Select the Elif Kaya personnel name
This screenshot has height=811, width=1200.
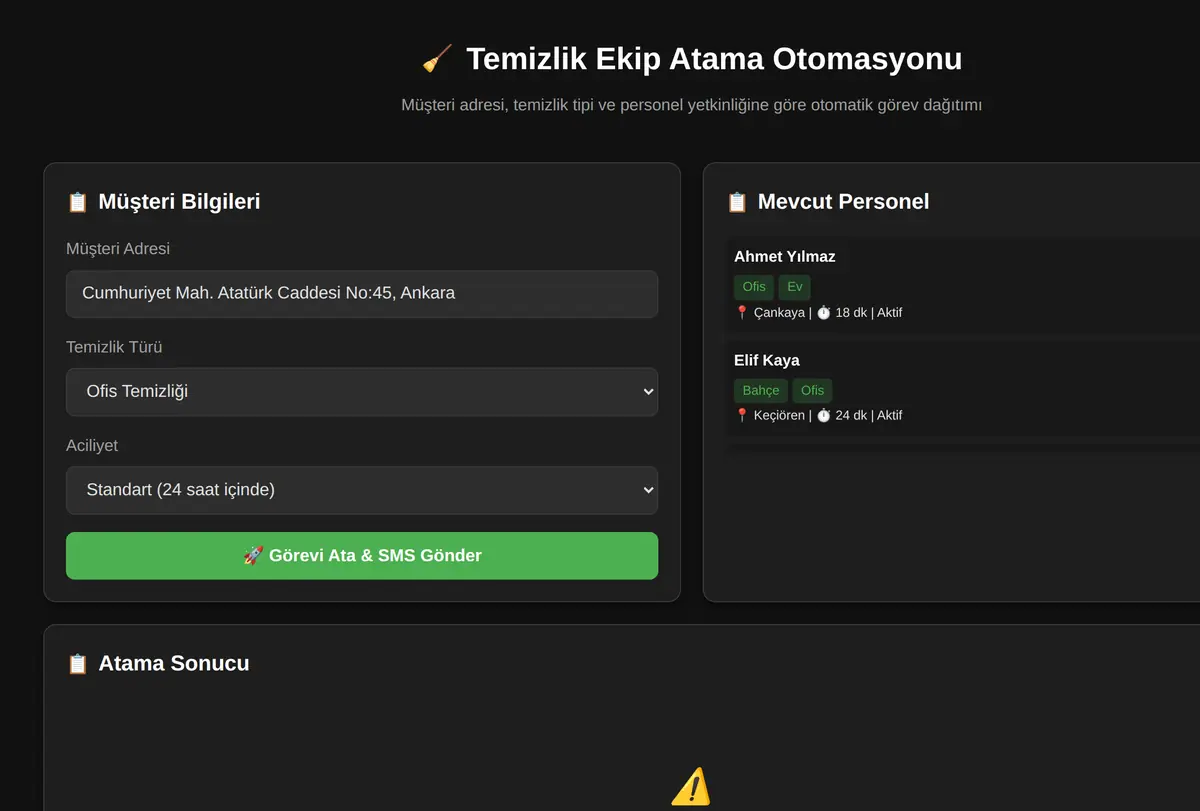[767, 360]
